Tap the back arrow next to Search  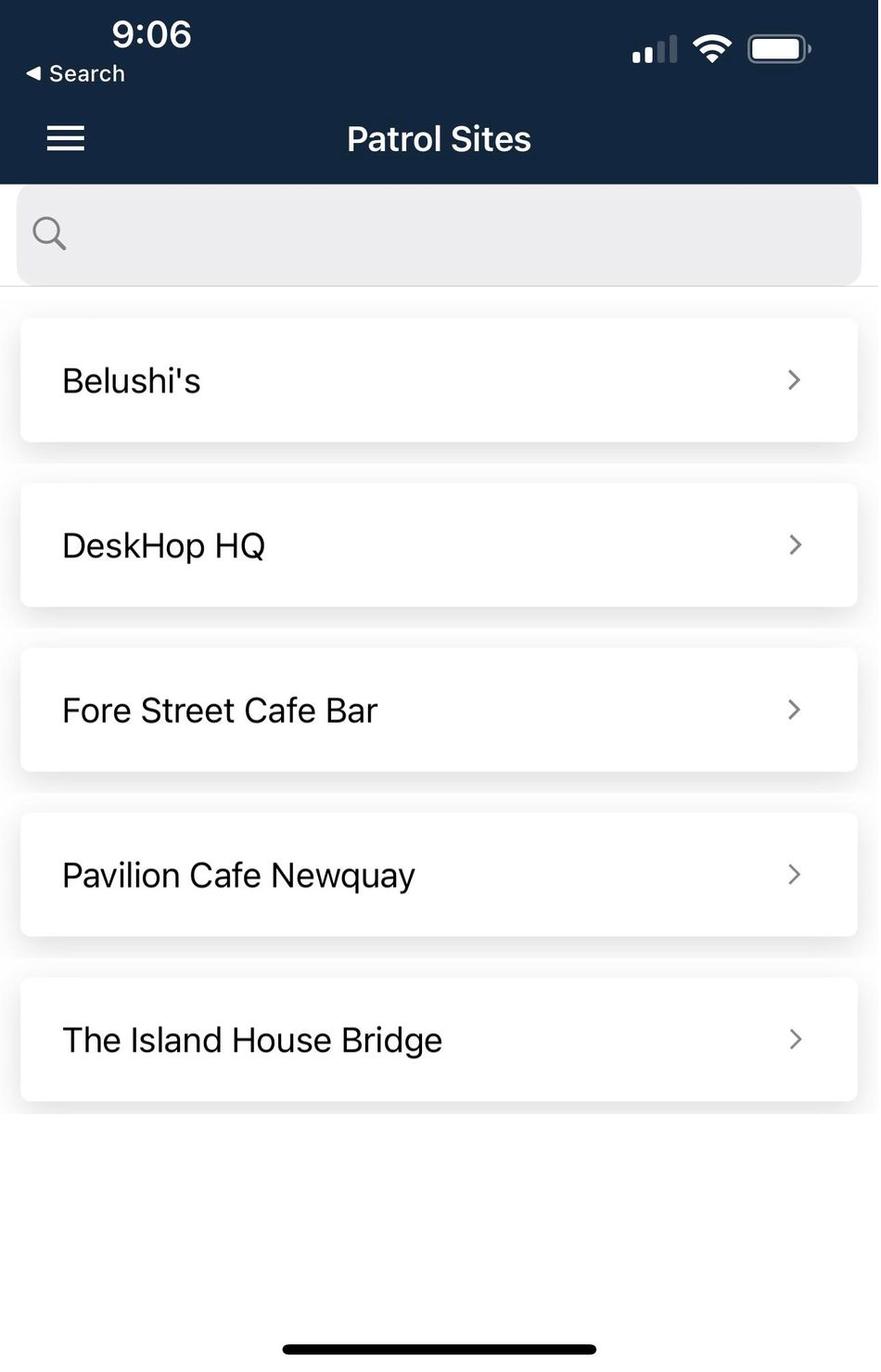tap(33, 73)
